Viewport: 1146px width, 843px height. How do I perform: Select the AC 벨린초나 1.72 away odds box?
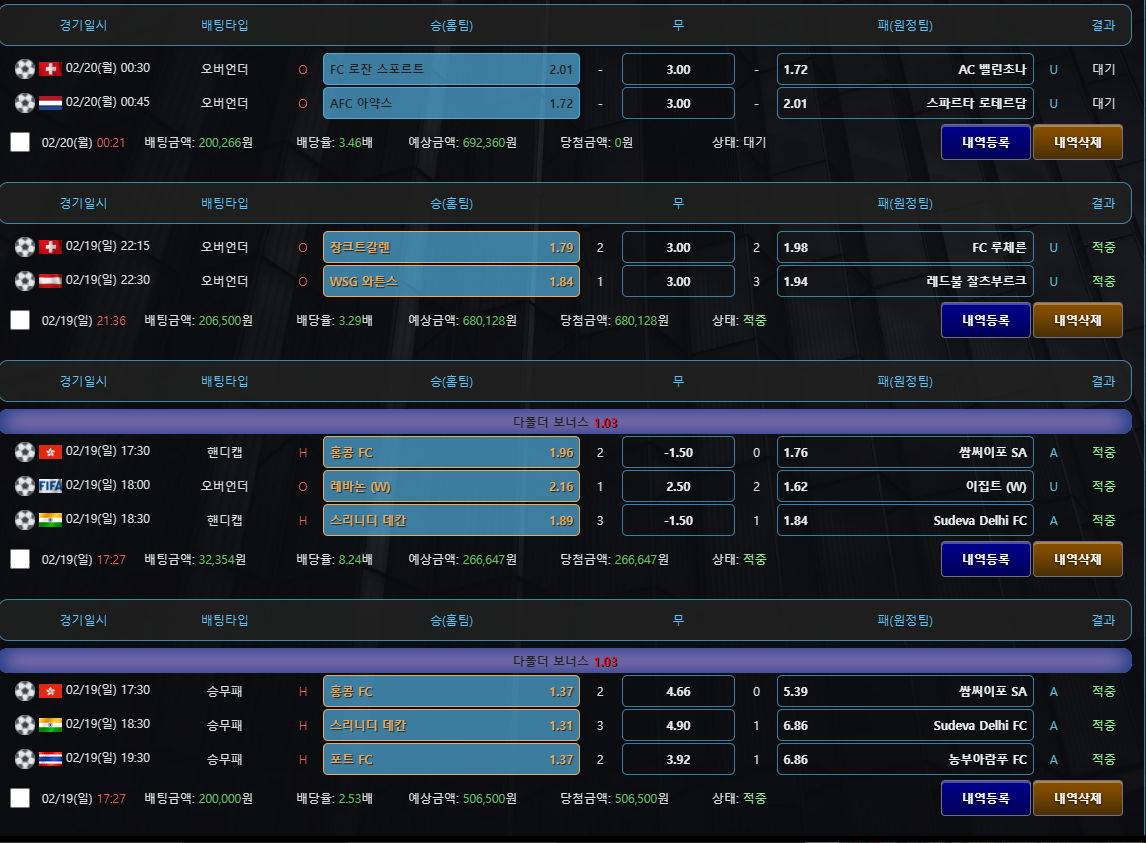click(905, 69)
